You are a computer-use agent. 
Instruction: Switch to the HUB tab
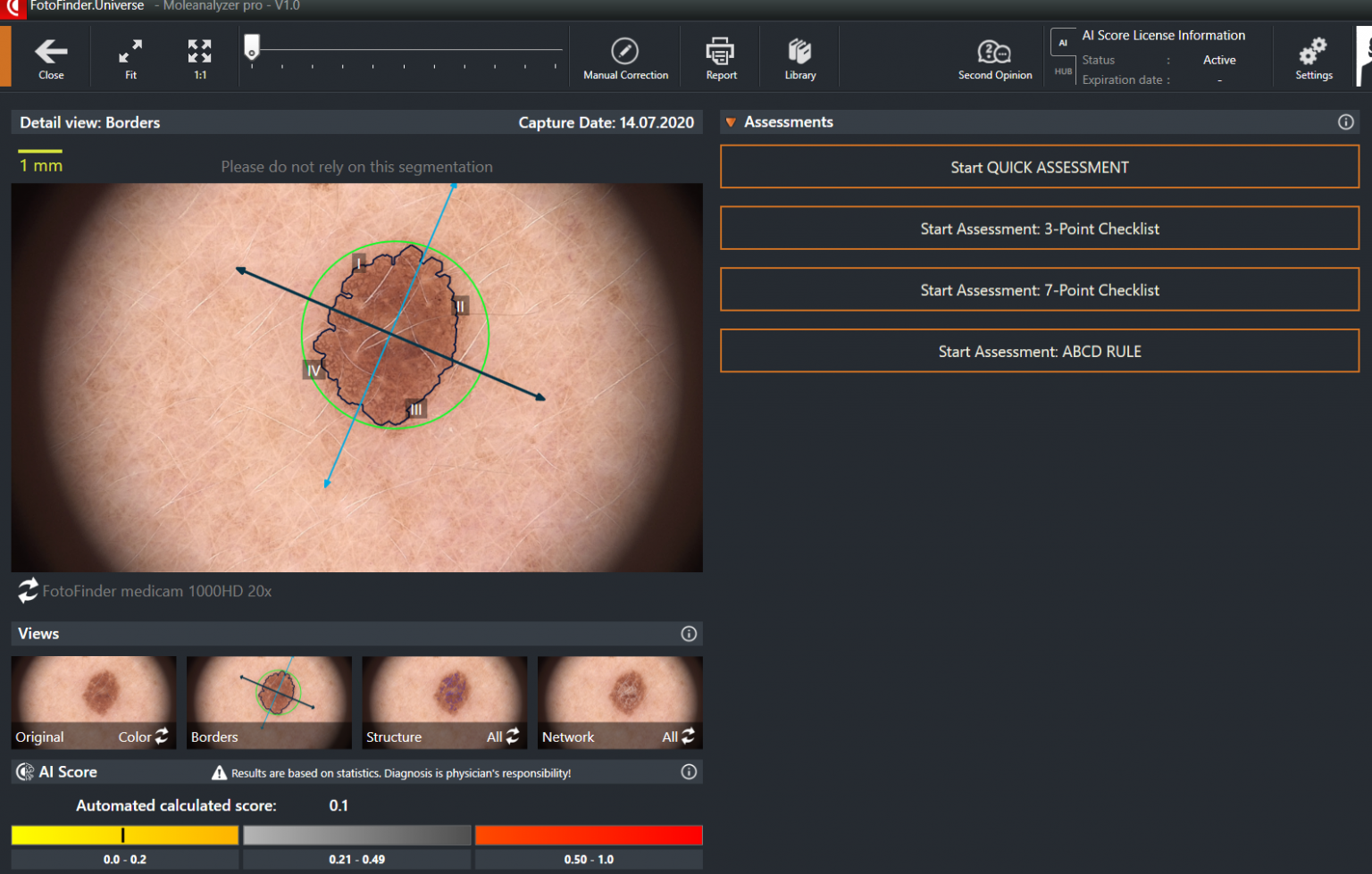tap(1062, 69)
